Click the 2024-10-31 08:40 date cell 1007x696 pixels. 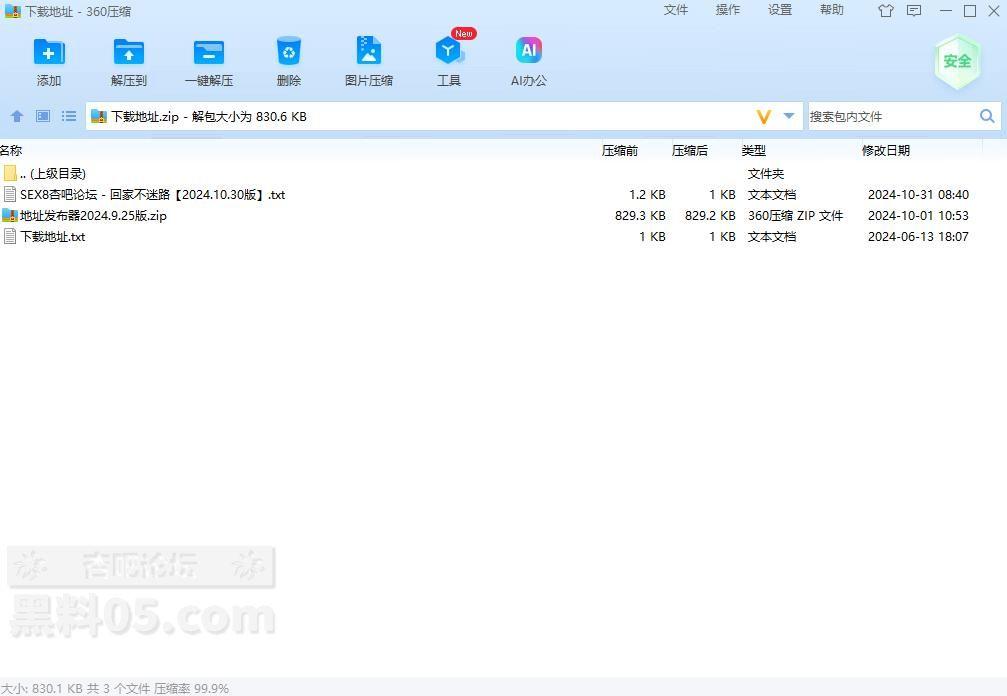(918, 195)
